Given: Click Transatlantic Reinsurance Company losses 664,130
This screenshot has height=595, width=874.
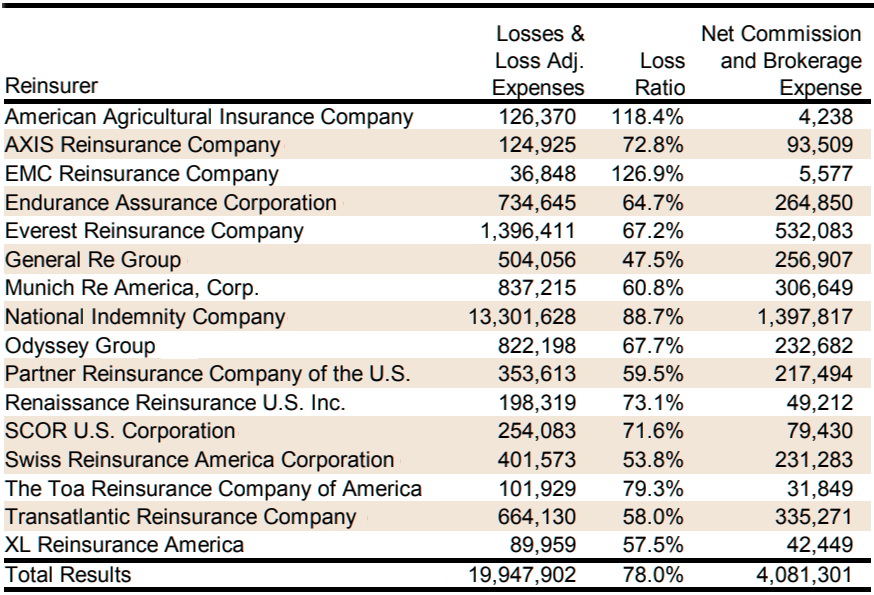Looking at the screenshot, I should [x=537, y=517].
